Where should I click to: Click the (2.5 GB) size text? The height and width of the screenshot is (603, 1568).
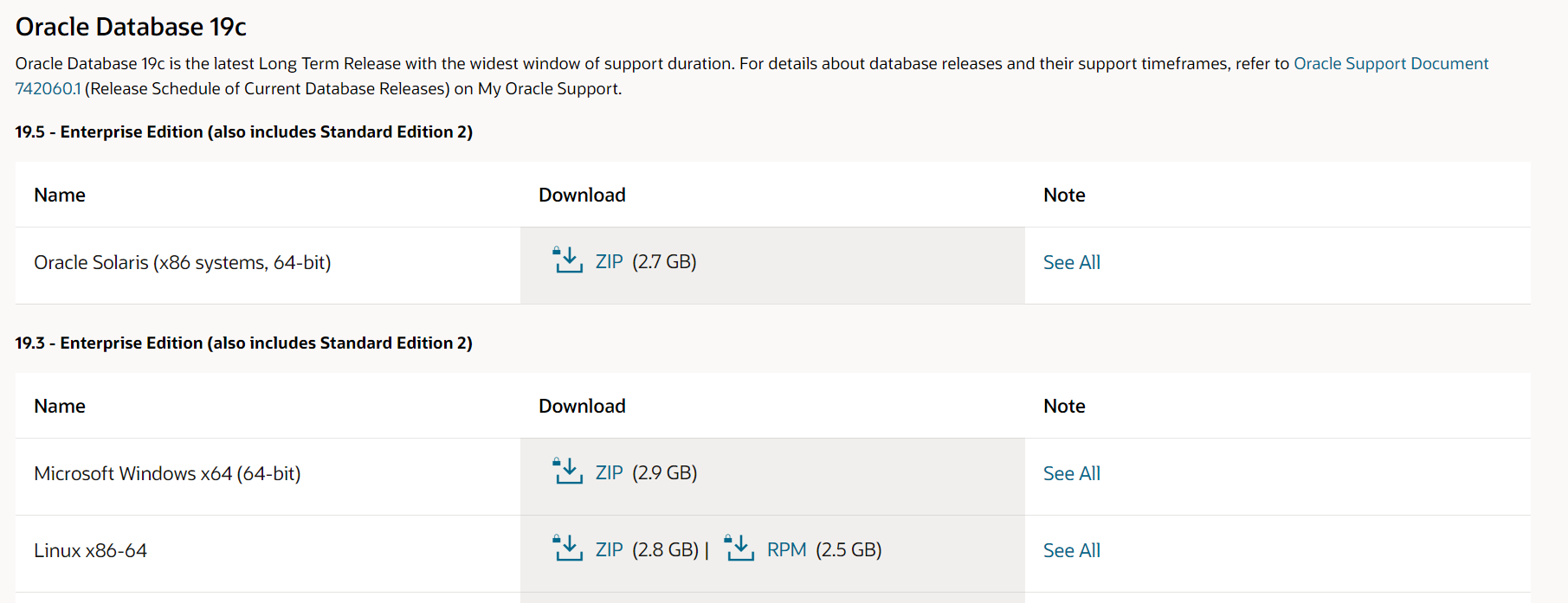tap(849, 549)
